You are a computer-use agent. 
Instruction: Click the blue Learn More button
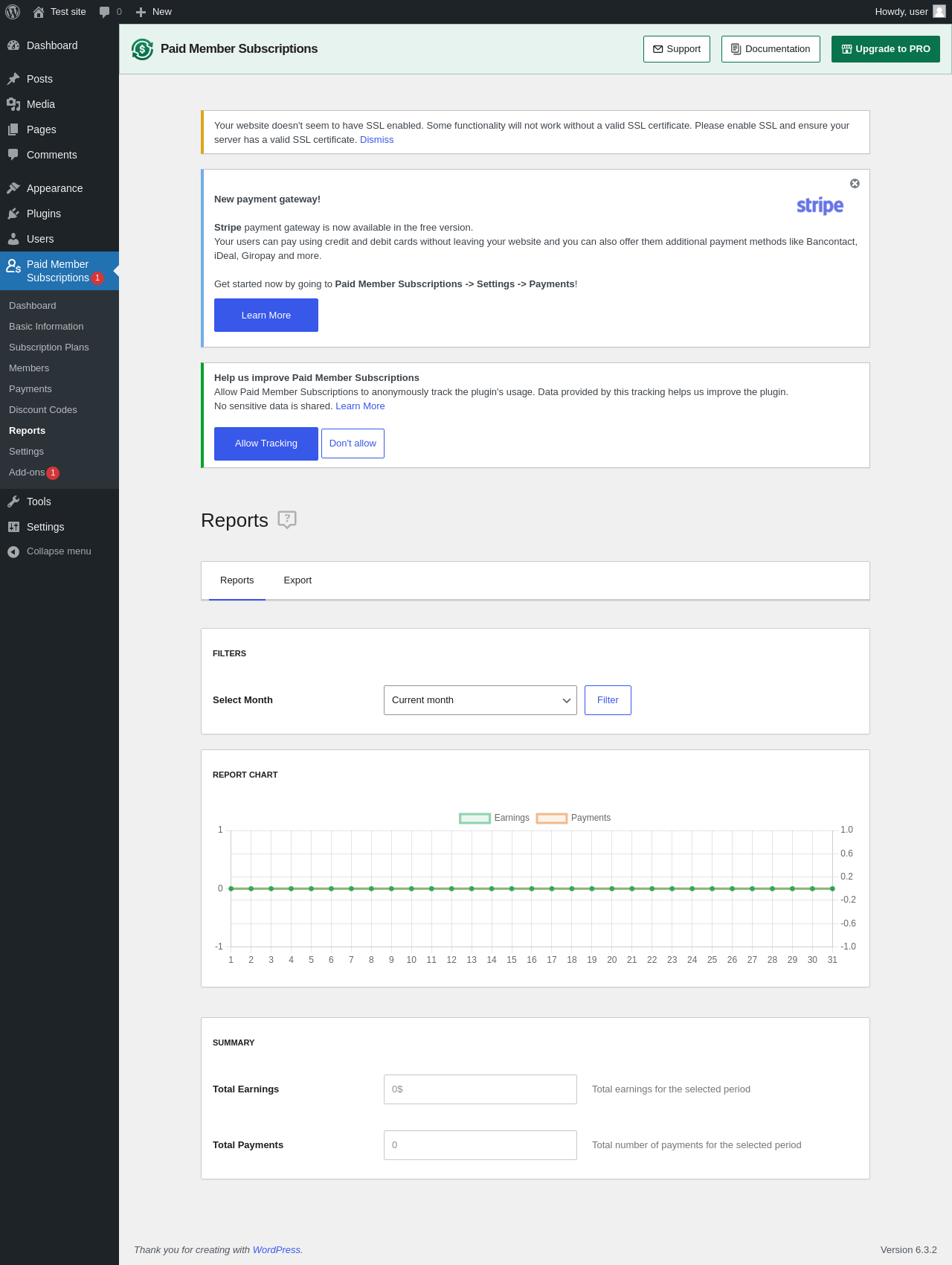(266, 316)
